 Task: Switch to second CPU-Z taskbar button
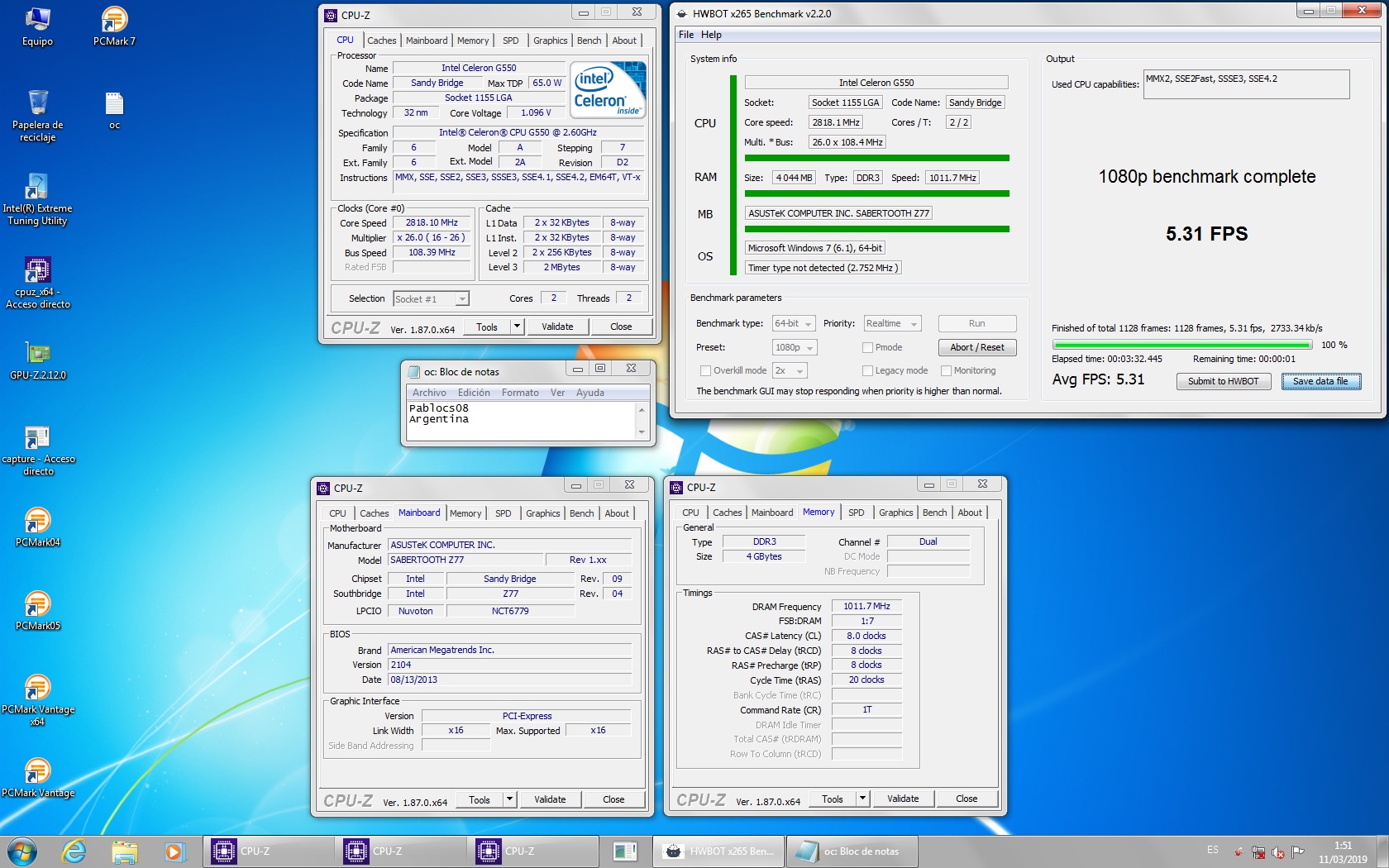tap(400, 851)
